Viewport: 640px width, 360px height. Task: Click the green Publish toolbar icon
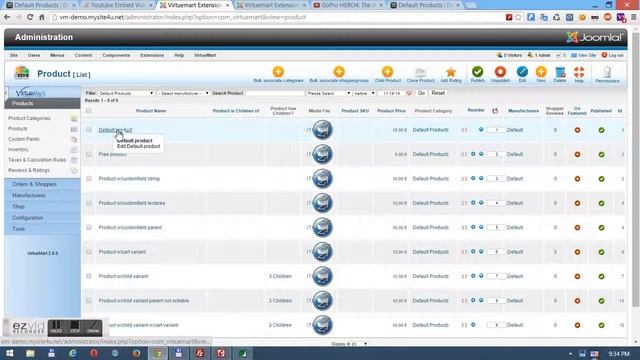[477, 72]
